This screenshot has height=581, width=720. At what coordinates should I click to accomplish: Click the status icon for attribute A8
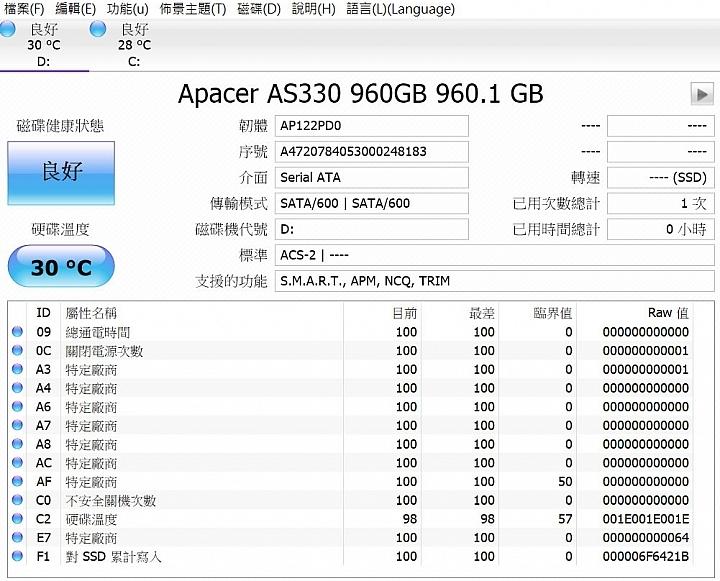17,443
